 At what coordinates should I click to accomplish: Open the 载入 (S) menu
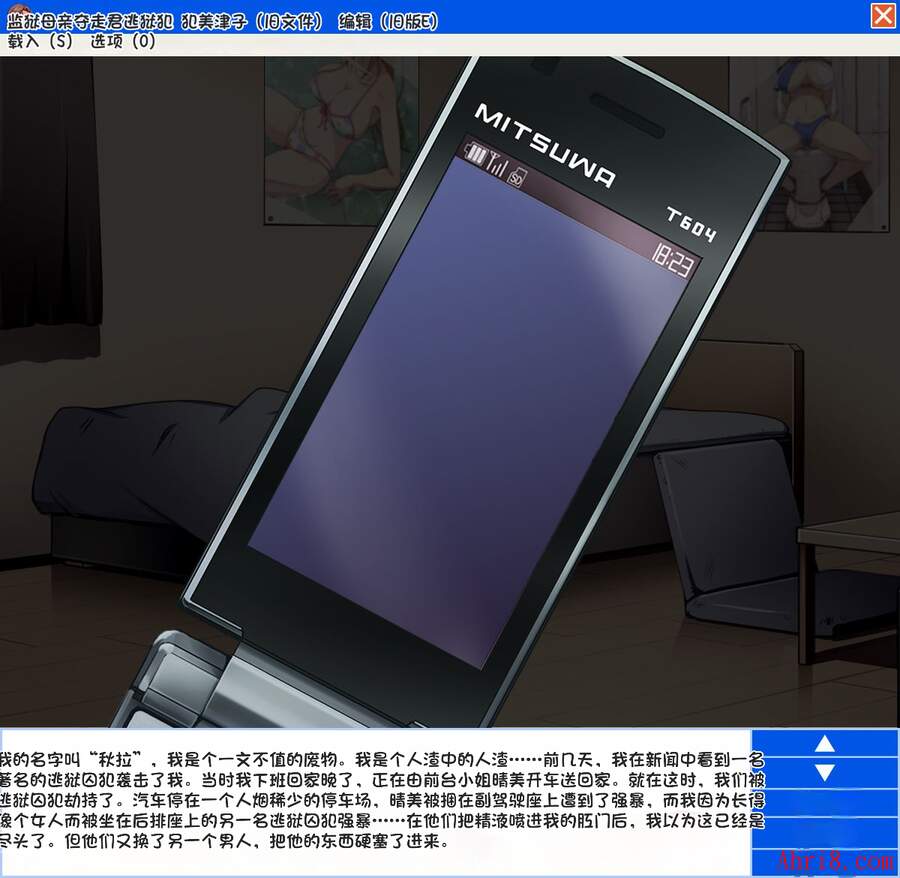(40, 42)
